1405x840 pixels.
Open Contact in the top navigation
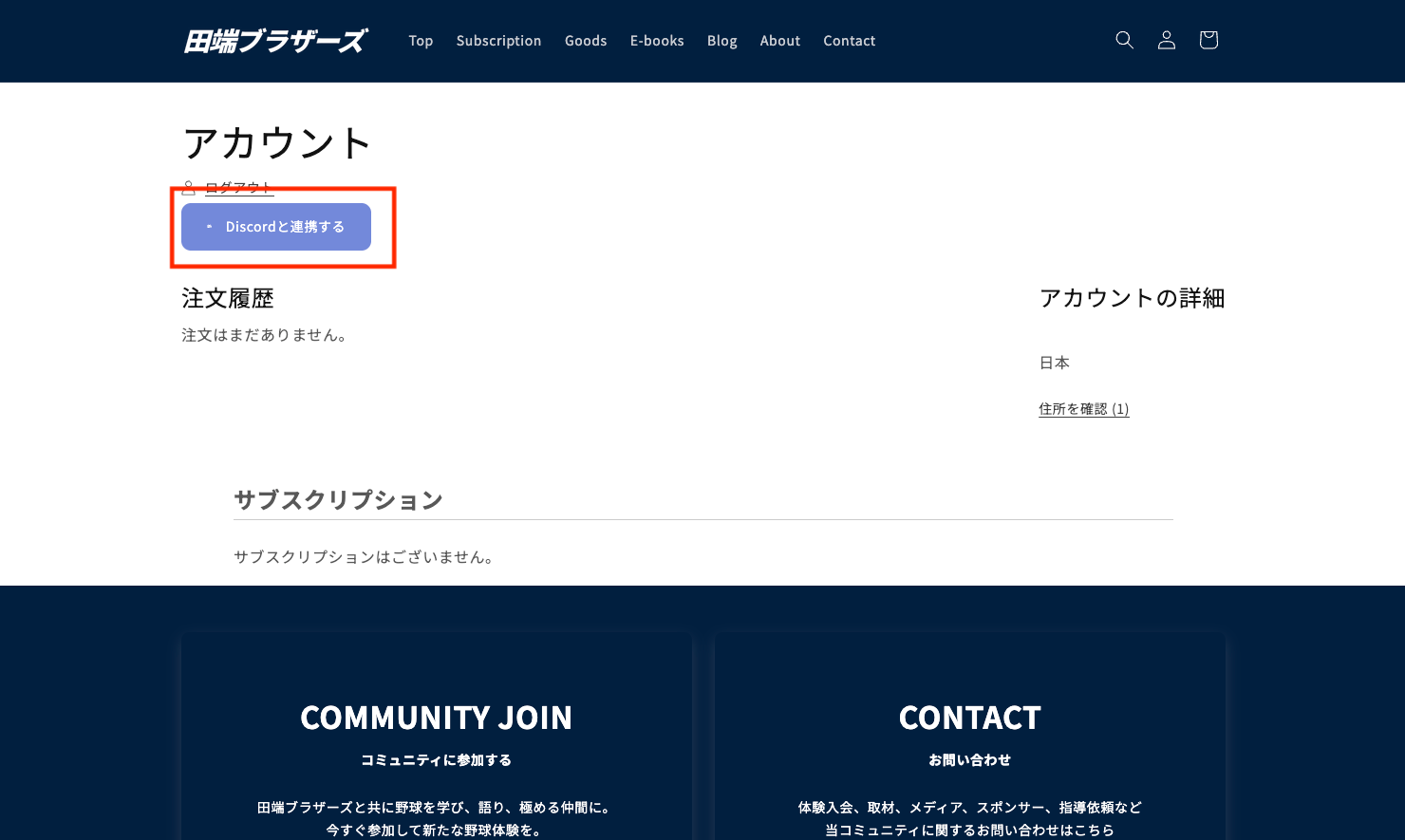click(x=849, y=41)
